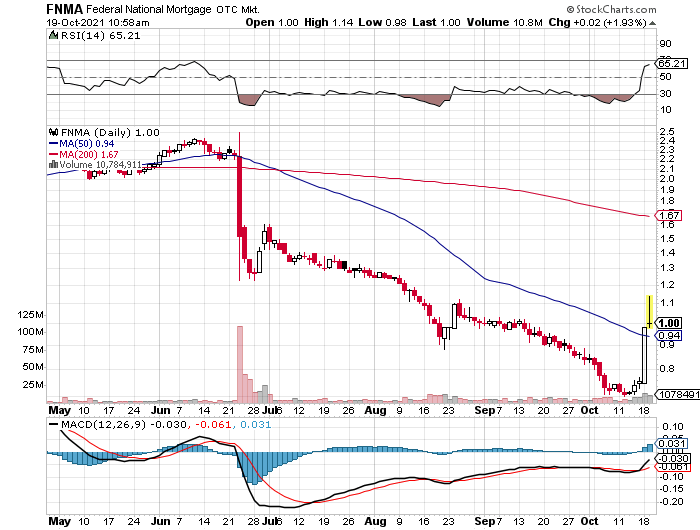Click the red -0.061 signal value in MACD legend
The height and width of the screenshot is (530, 700).
coord(213,424)
